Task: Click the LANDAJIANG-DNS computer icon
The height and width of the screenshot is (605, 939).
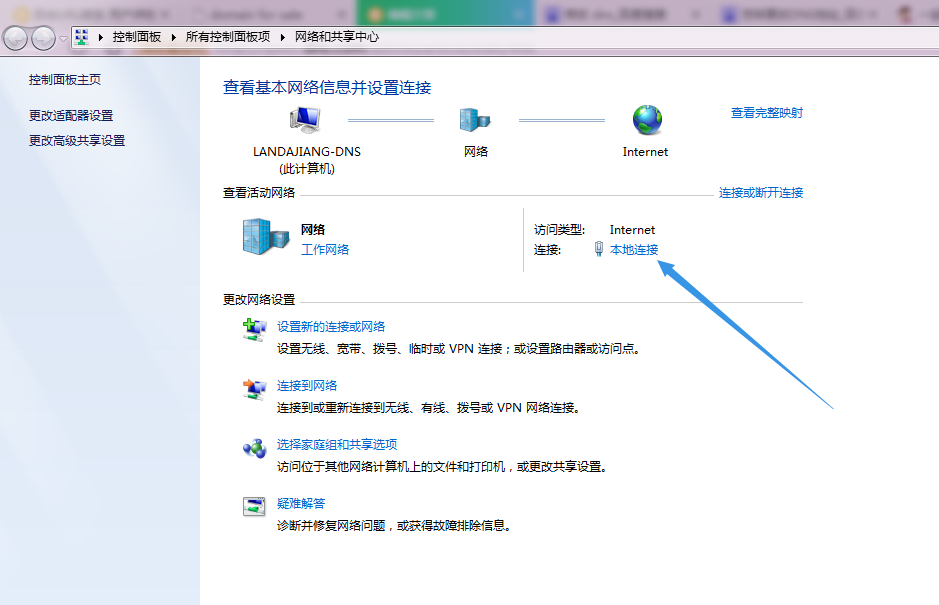Action: 306,120
